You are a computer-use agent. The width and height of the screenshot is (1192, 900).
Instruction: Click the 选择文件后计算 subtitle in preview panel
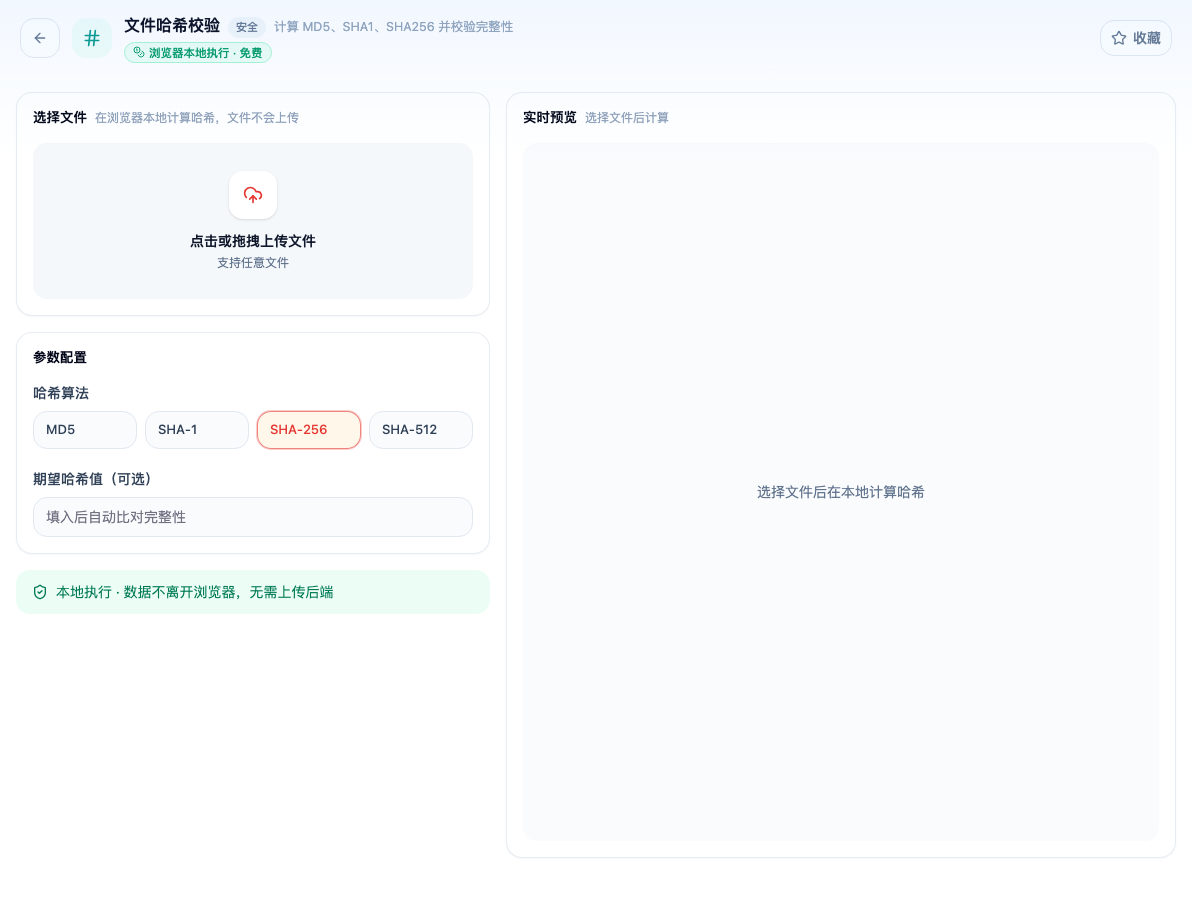(x=627, y=118)
